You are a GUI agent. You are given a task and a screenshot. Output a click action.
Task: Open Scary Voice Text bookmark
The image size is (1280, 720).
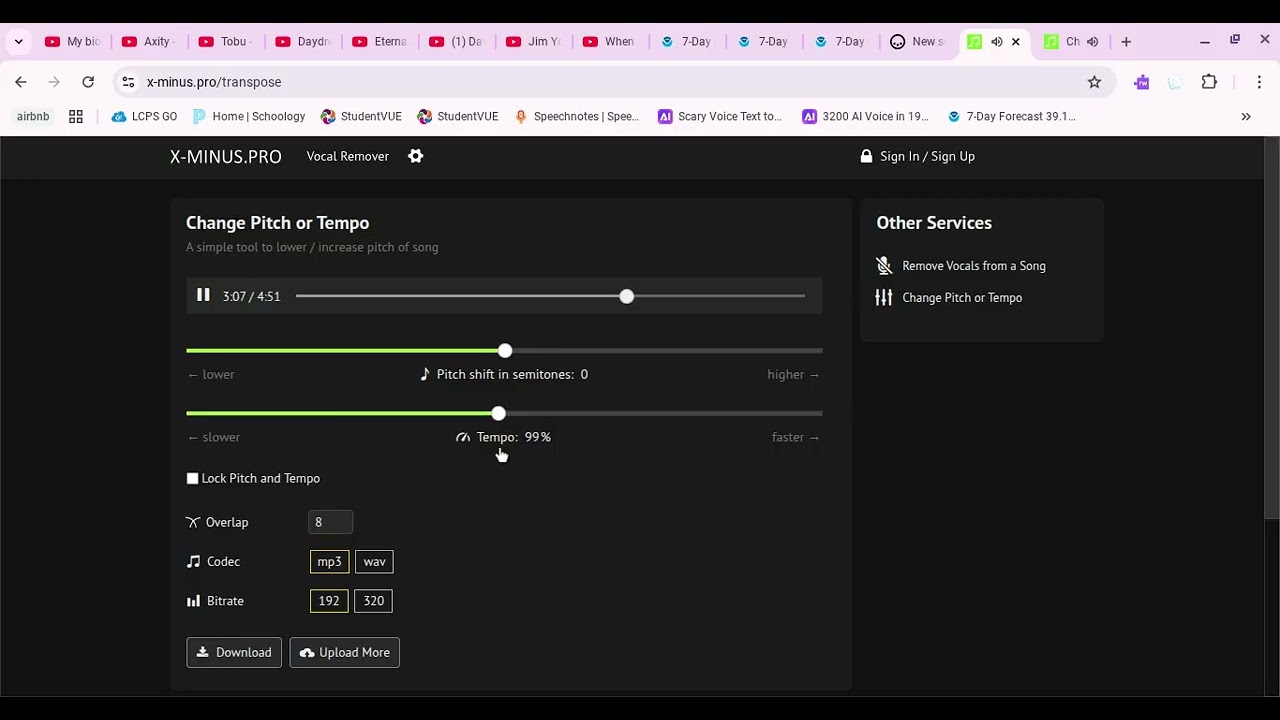(x=720, y=117)
